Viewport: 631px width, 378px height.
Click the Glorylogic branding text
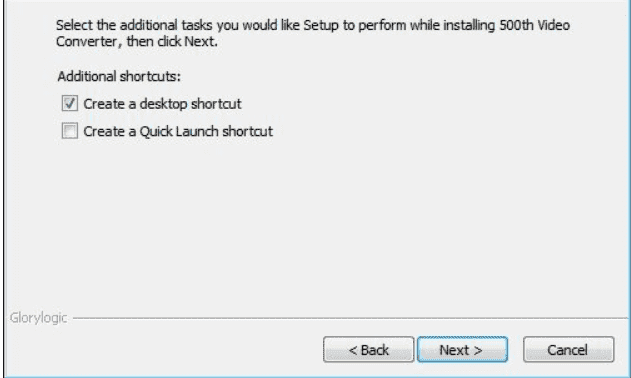(38, 318)
